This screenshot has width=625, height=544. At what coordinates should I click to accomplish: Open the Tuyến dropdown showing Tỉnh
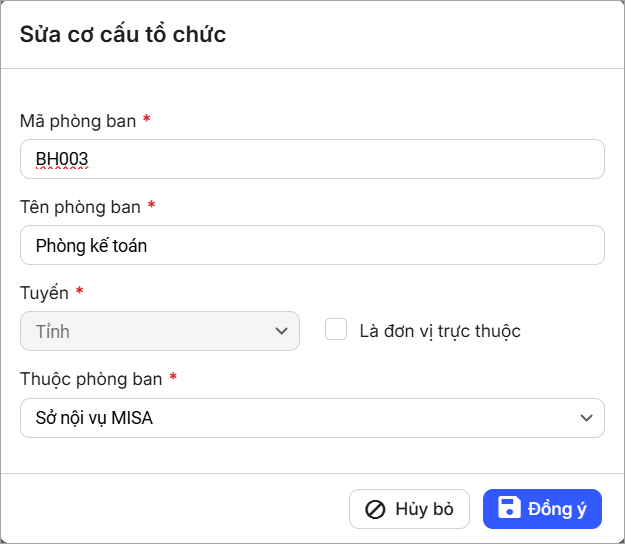coord(150,331)
